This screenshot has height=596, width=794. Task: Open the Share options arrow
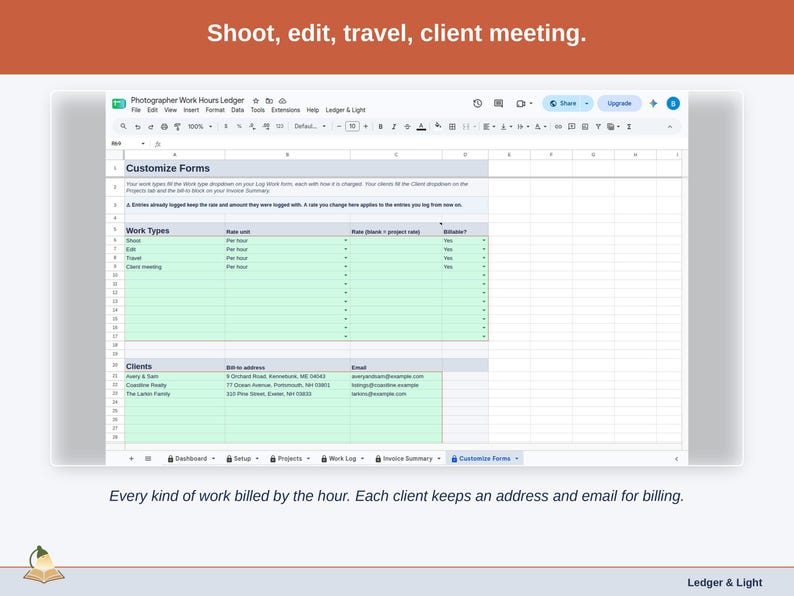point(587,103)
